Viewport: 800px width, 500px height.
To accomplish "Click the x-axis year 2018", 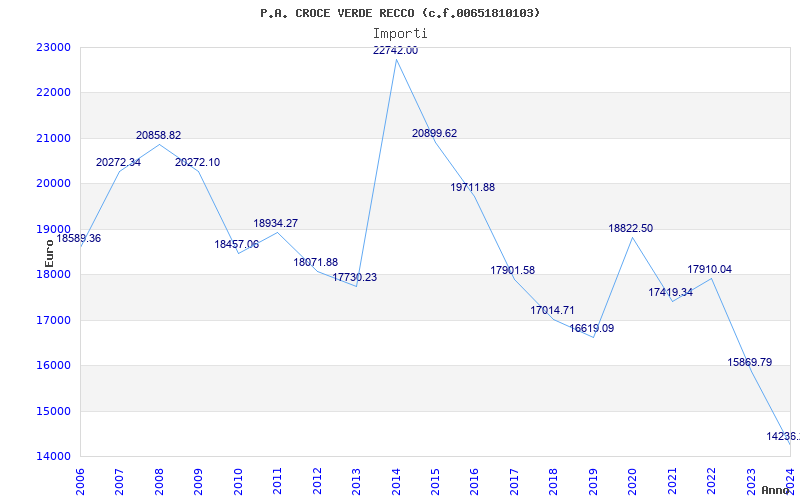I will coord(554,481).
